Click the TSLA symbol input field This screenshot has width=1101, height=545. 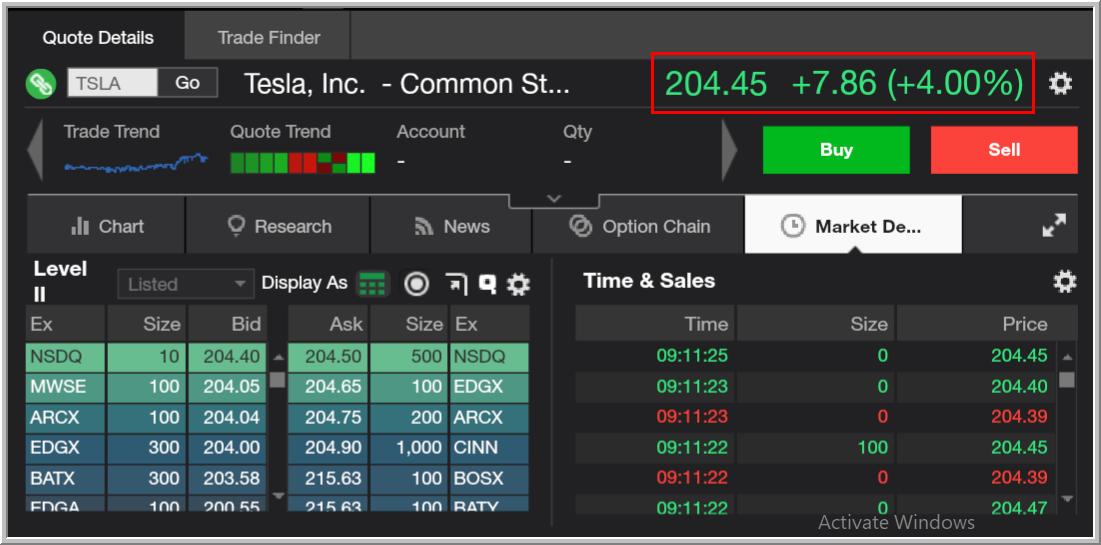coord(112,83)
